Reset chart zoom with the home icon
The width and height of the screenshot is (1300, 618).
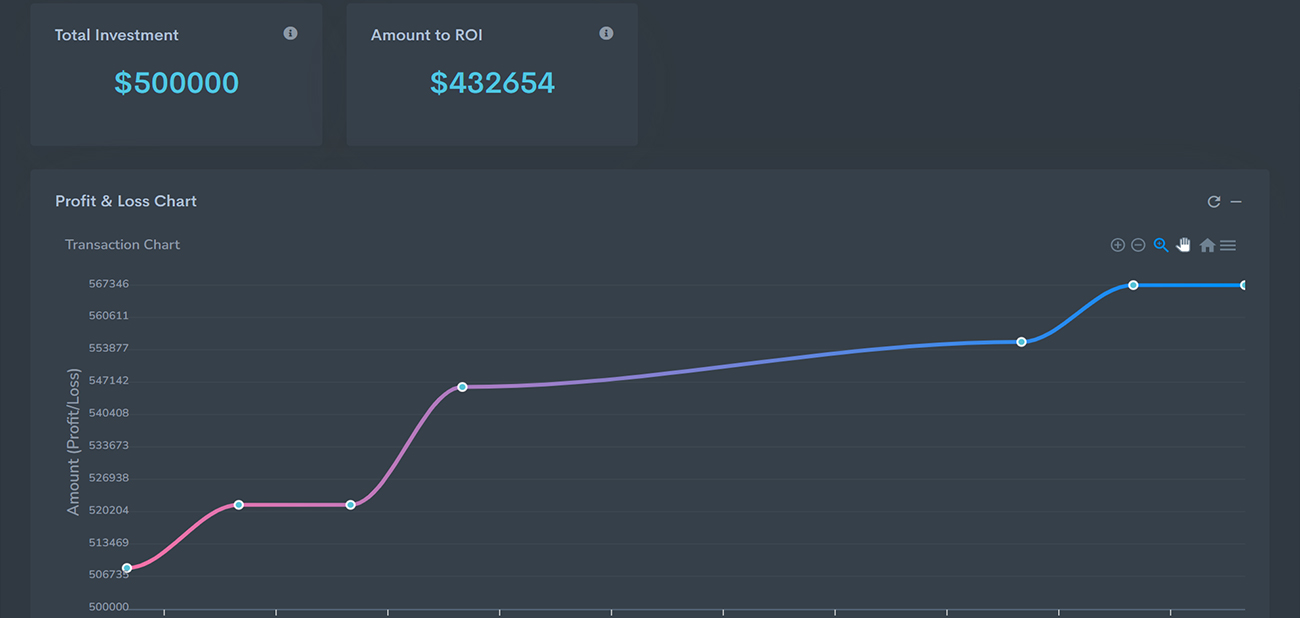click(x=1207, y=245)
